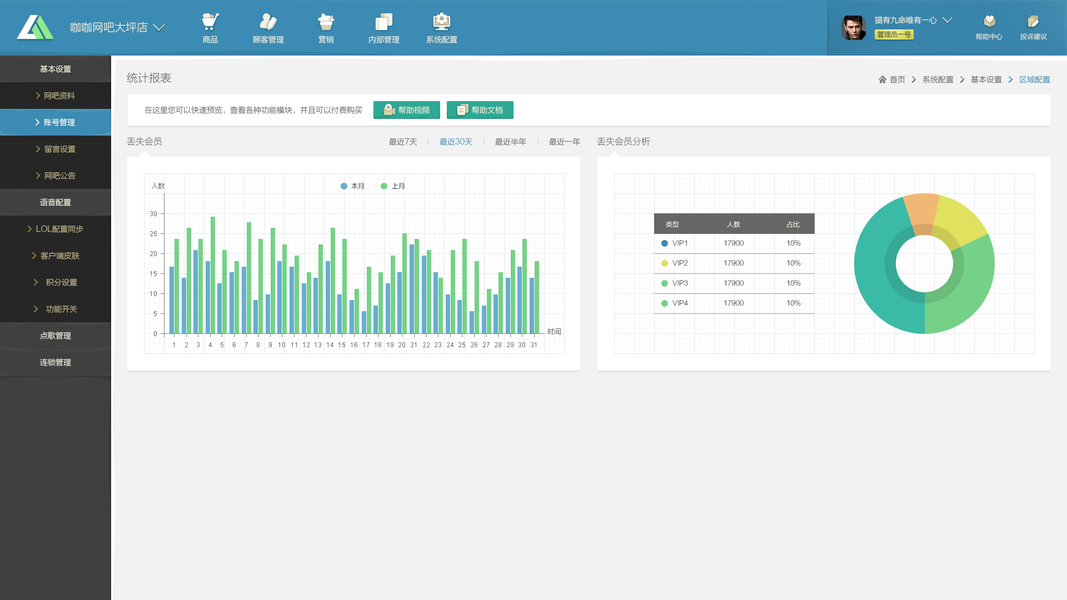1067x600 pixels.
Task: Open the 帮助中心 help icon
Action: (x=989, y=22)
